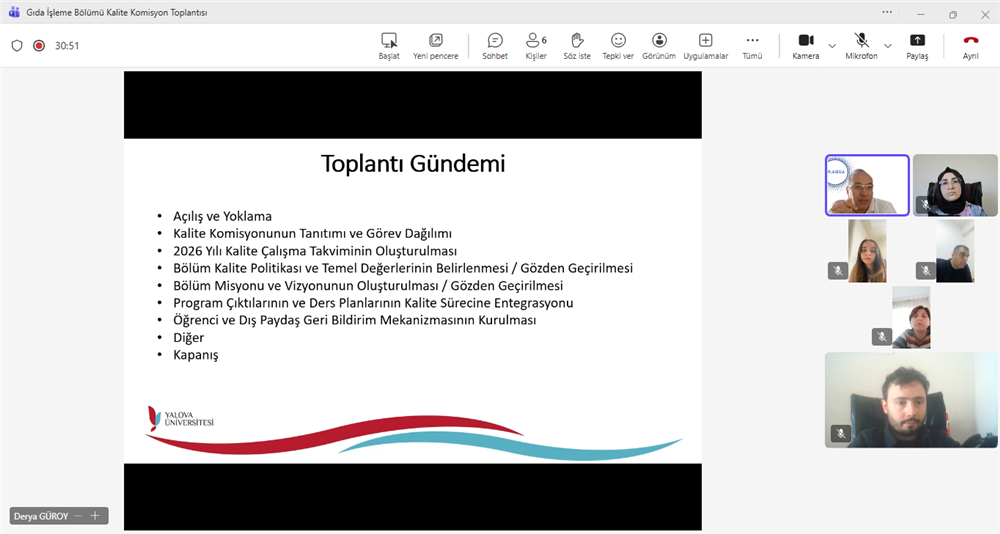Toggle the Kamera on or off
The width and height of the screenshot is (1000, 534).
tap(805, 45)
